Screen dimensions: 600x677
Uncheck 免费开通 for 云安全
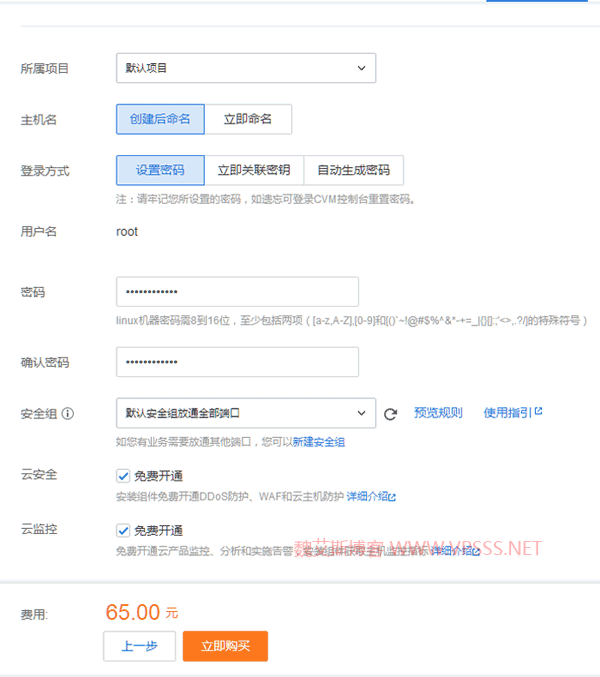[x=123, y=476]
